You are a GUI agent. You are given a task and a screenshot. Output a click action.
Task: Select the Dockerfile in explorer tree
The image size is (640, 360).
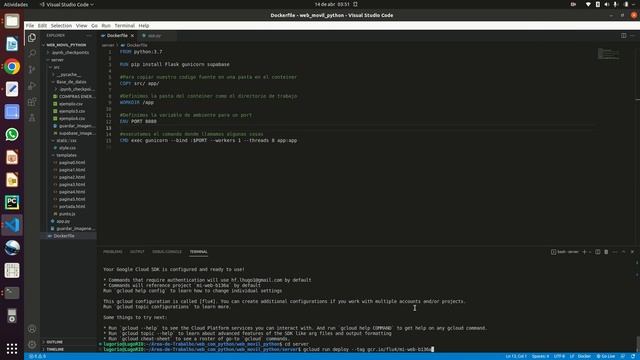click(68, 236)
